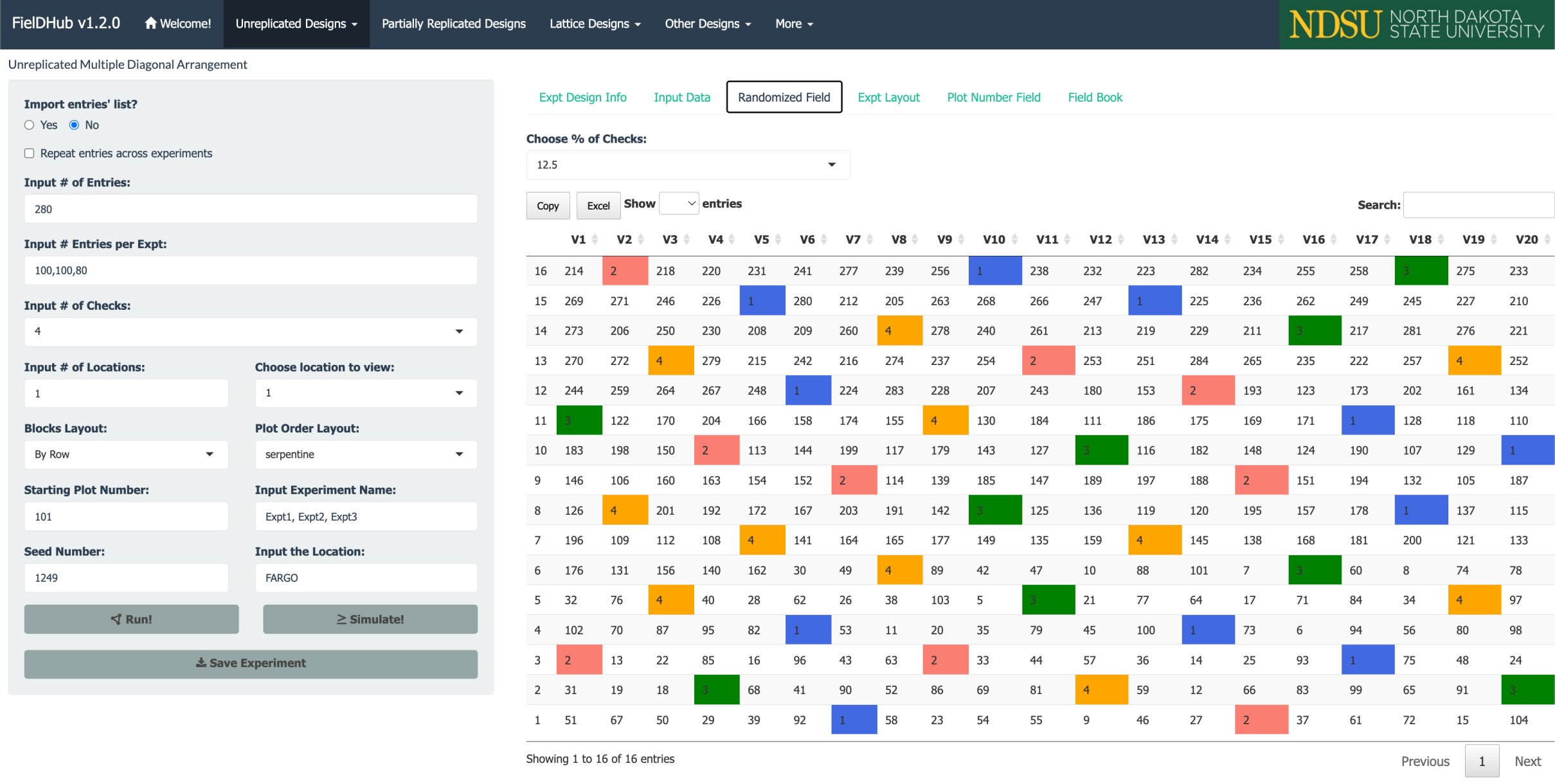The height and width of the screenshot is (784, 1555).
Task: Select Yes for import entries' list
Action: tap(29, 125)
